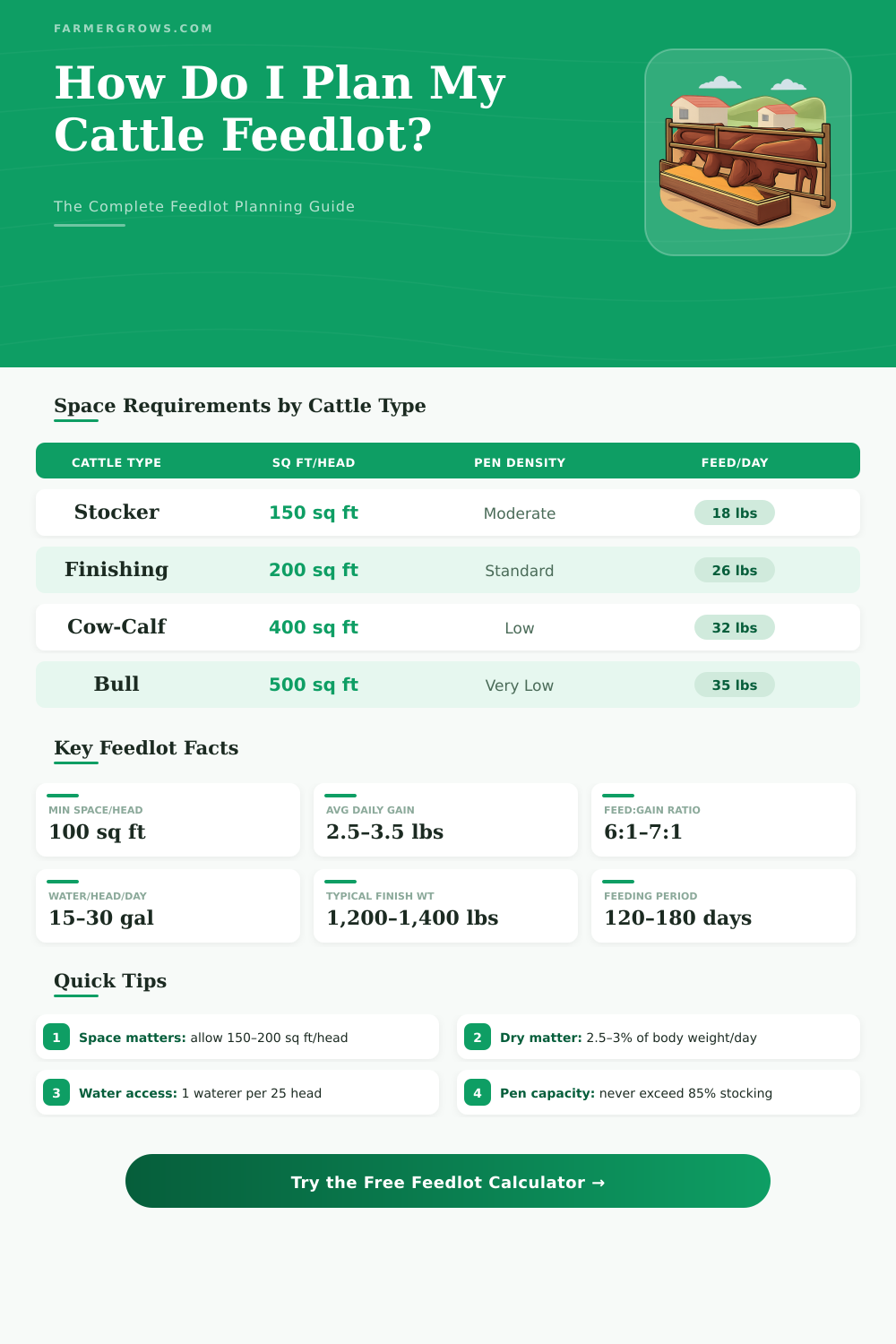Click the numbered badge on Dry matter tip
Screen dimensions: 896x1344
478,1037
